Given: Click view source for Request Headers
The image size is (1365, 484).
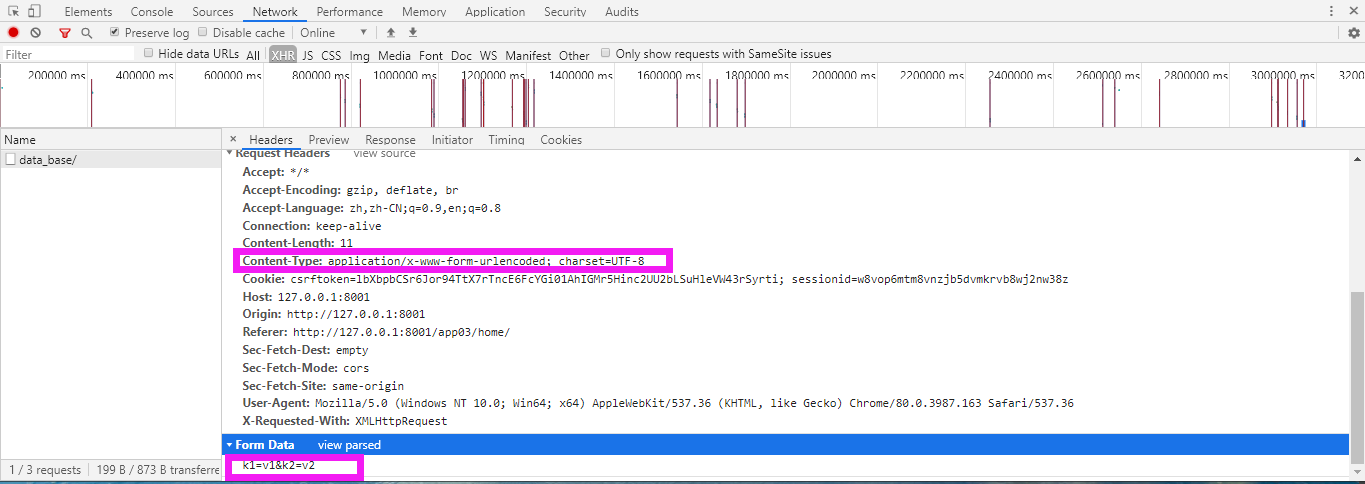Looking at the screenshot, I should point(384,154).
